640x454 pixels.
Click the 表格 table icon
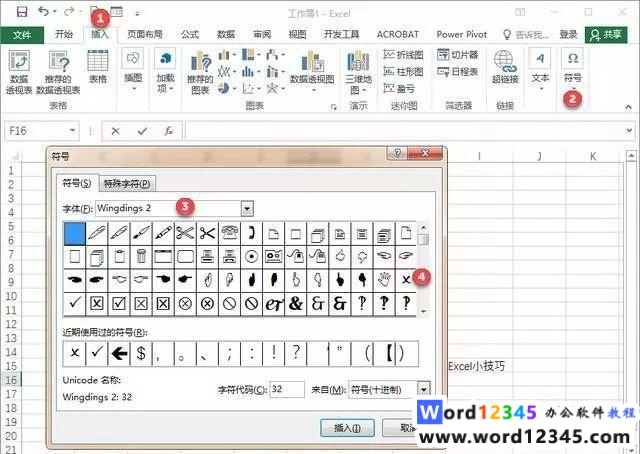(x=98, y=64)
